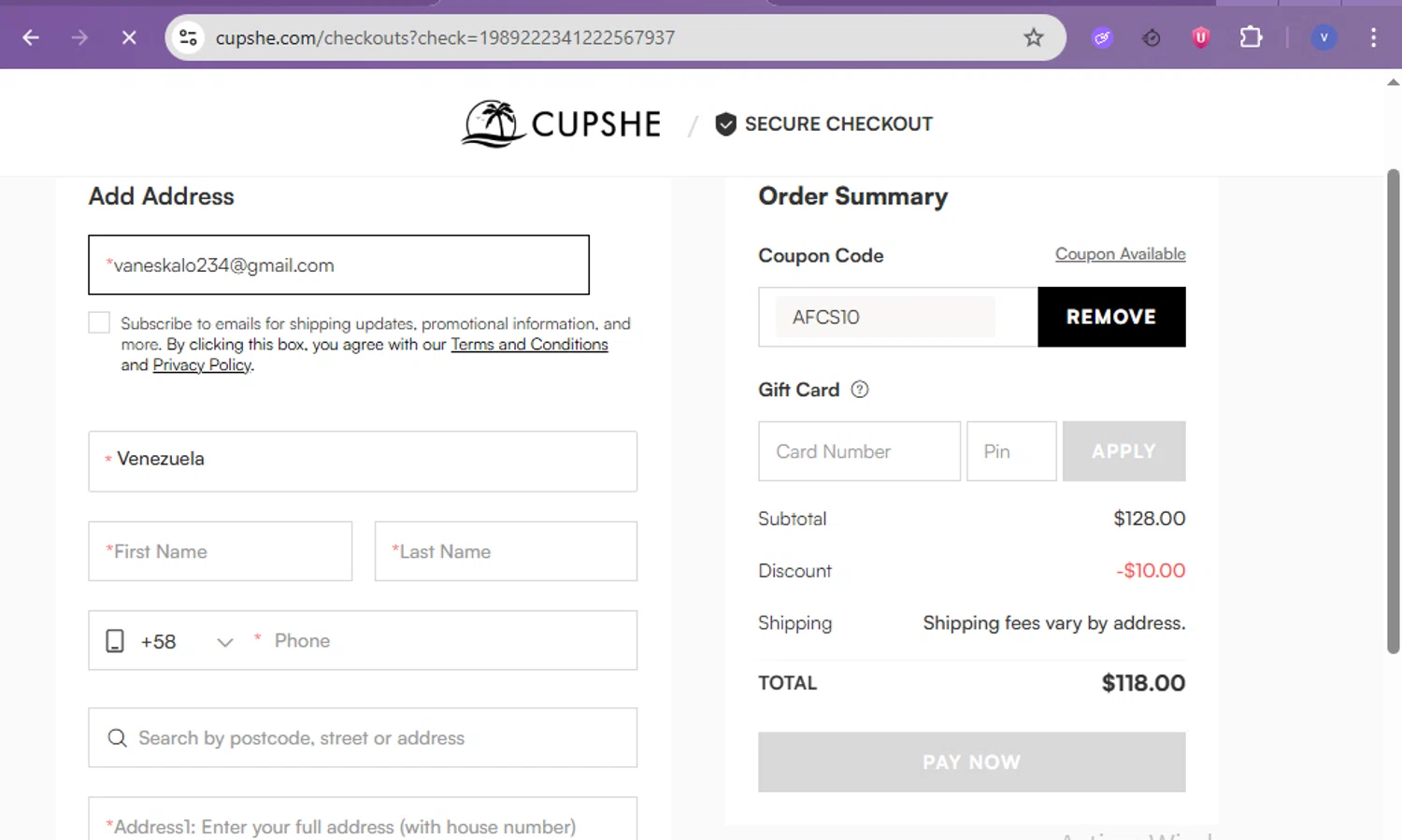Click the address search by postcode box
Image resolution: width=1402 pixels, height=840 pixels.
coord(363,738)
